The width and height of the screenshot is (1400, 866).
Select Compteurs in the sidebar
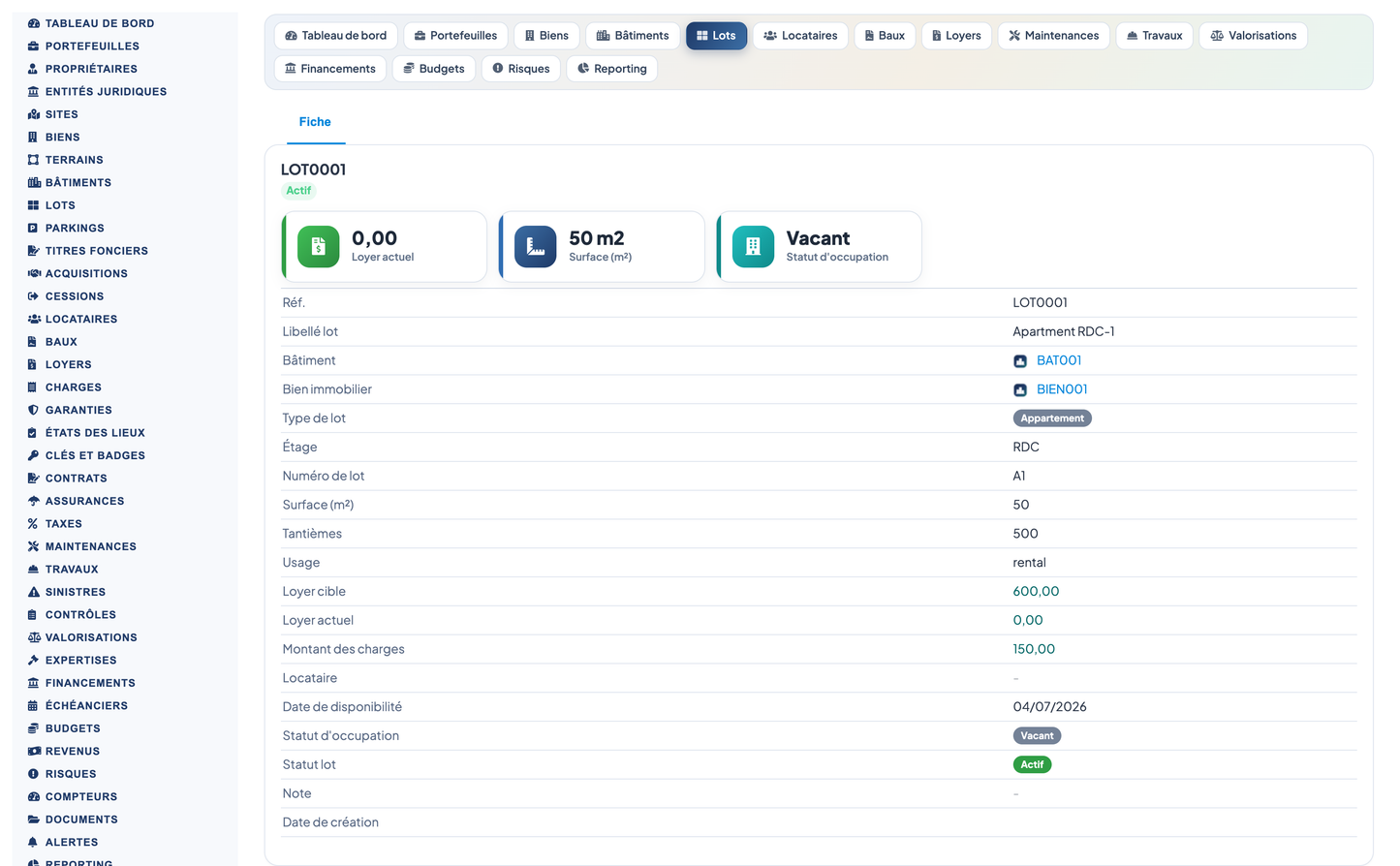(x=73, y=797)
